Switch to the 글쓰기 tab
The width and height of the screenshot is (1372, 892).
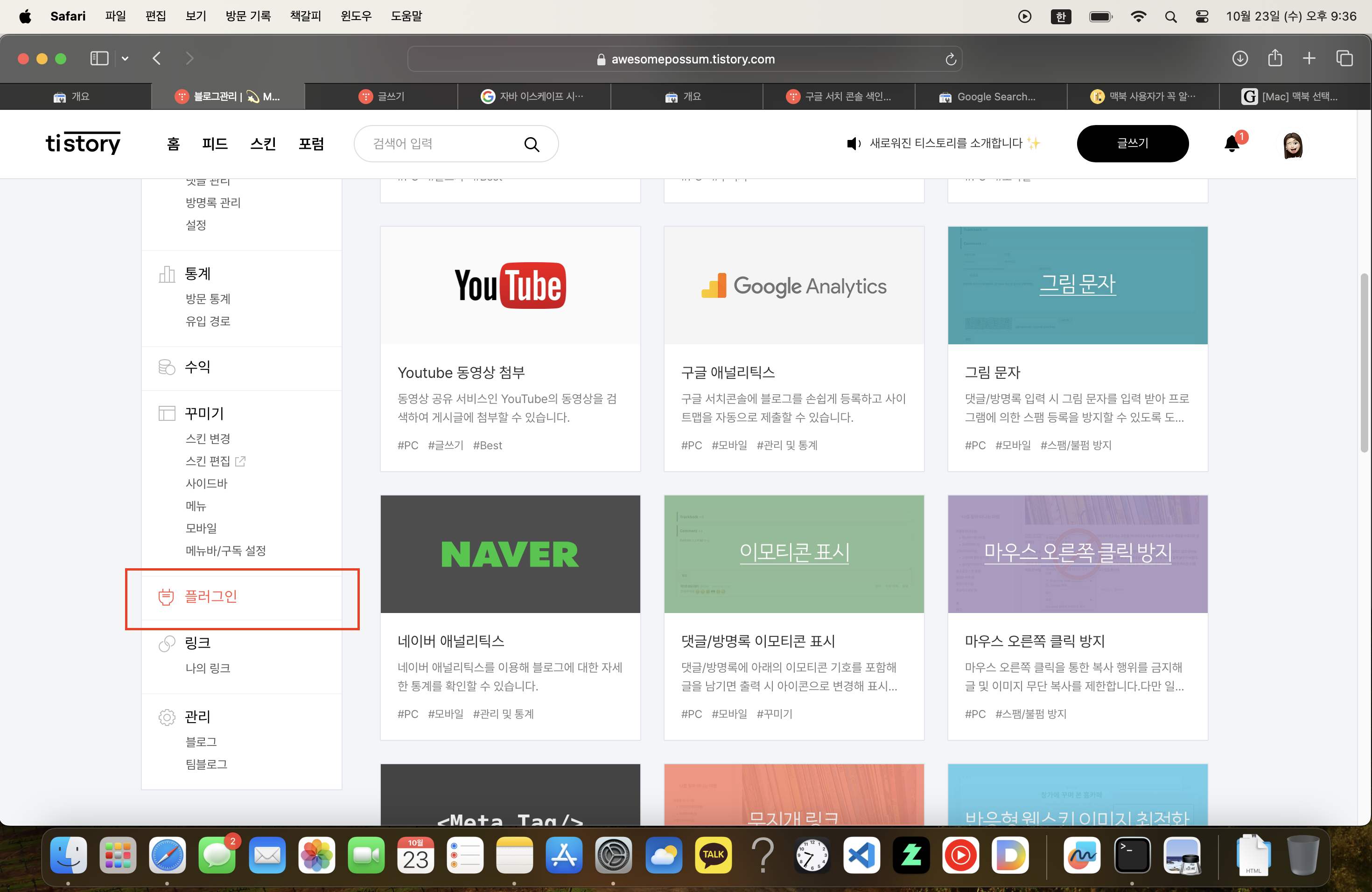point(381,96)
